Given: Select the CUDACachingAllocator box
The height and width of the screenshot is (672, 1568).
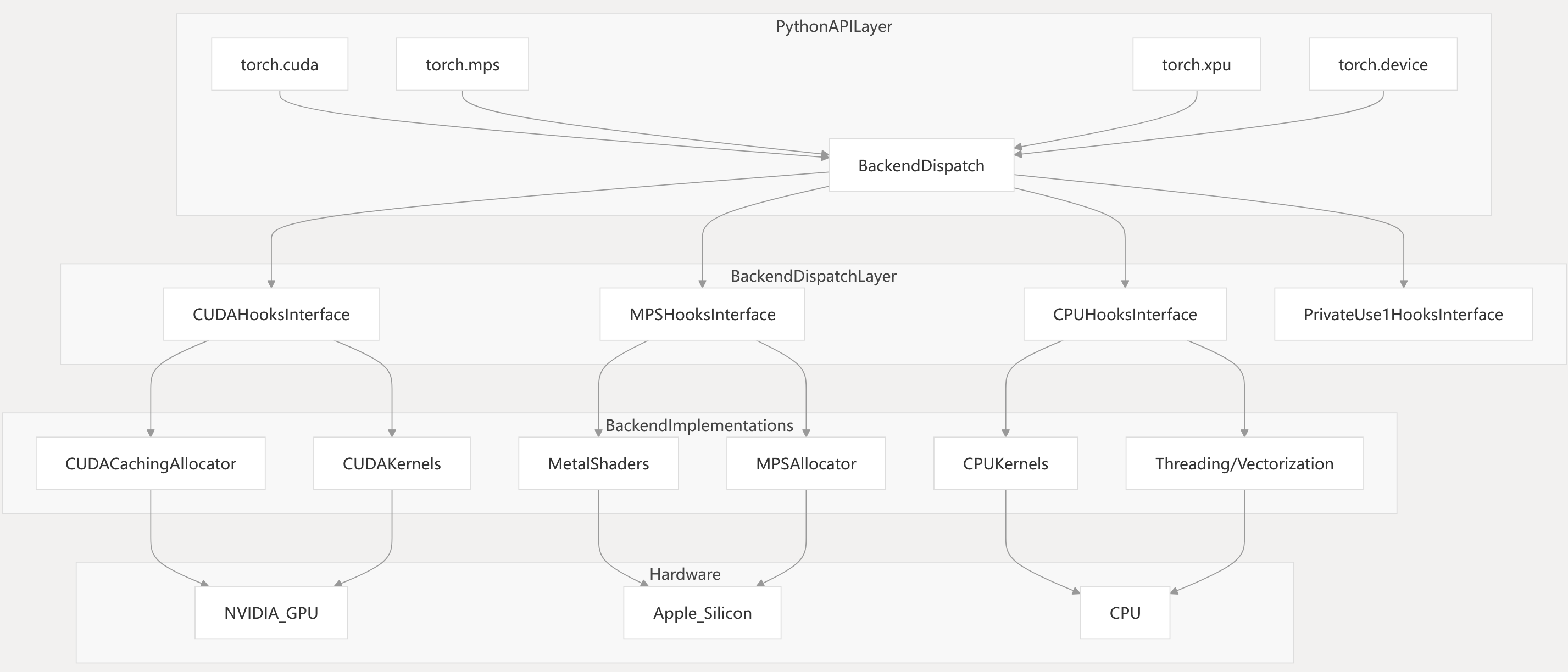Looking at the screenshot, I should coord(151,463).
